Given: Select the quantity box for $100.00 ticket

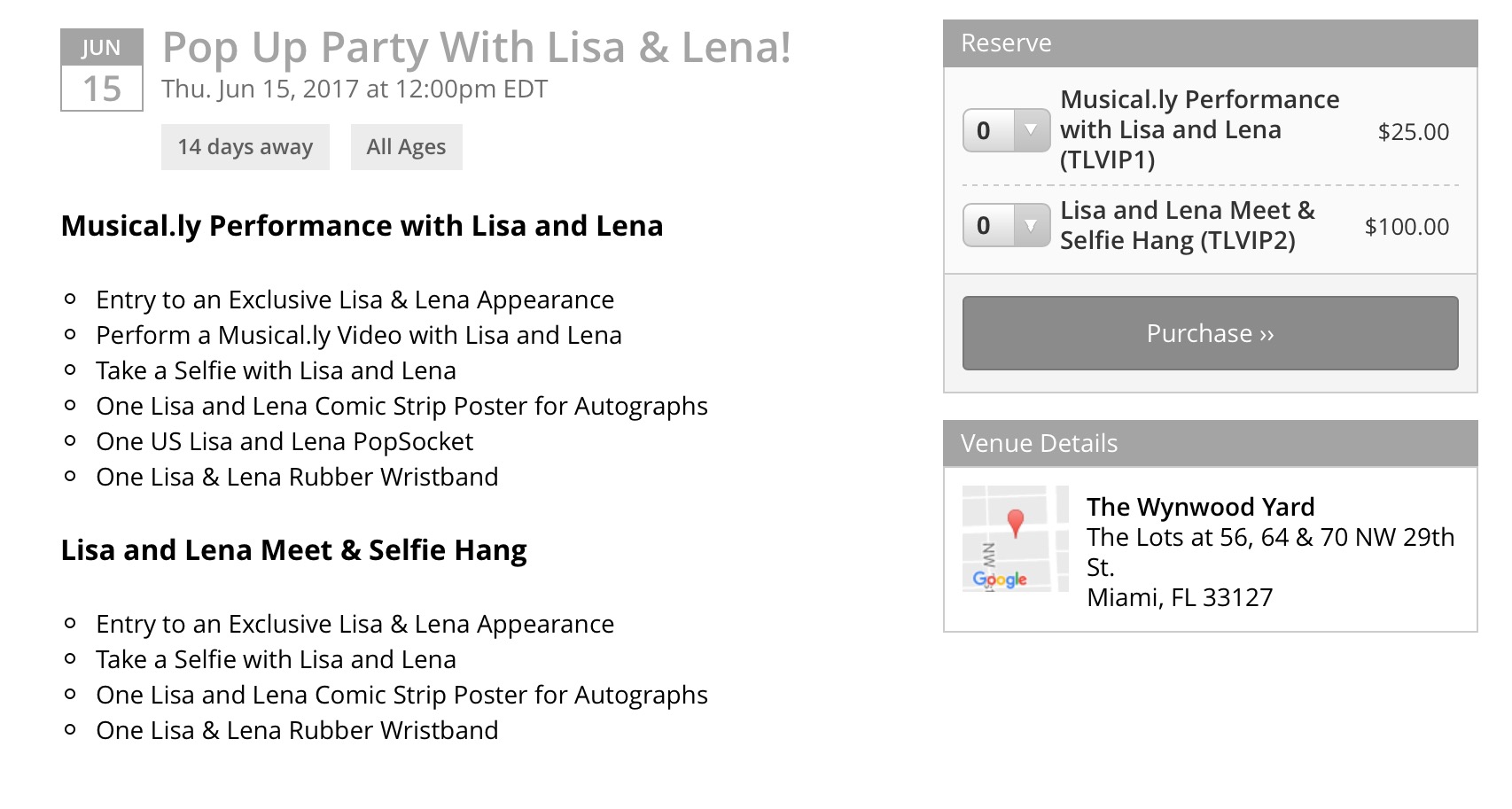Looking at the screenshot, I should [x=1007, y=225].
